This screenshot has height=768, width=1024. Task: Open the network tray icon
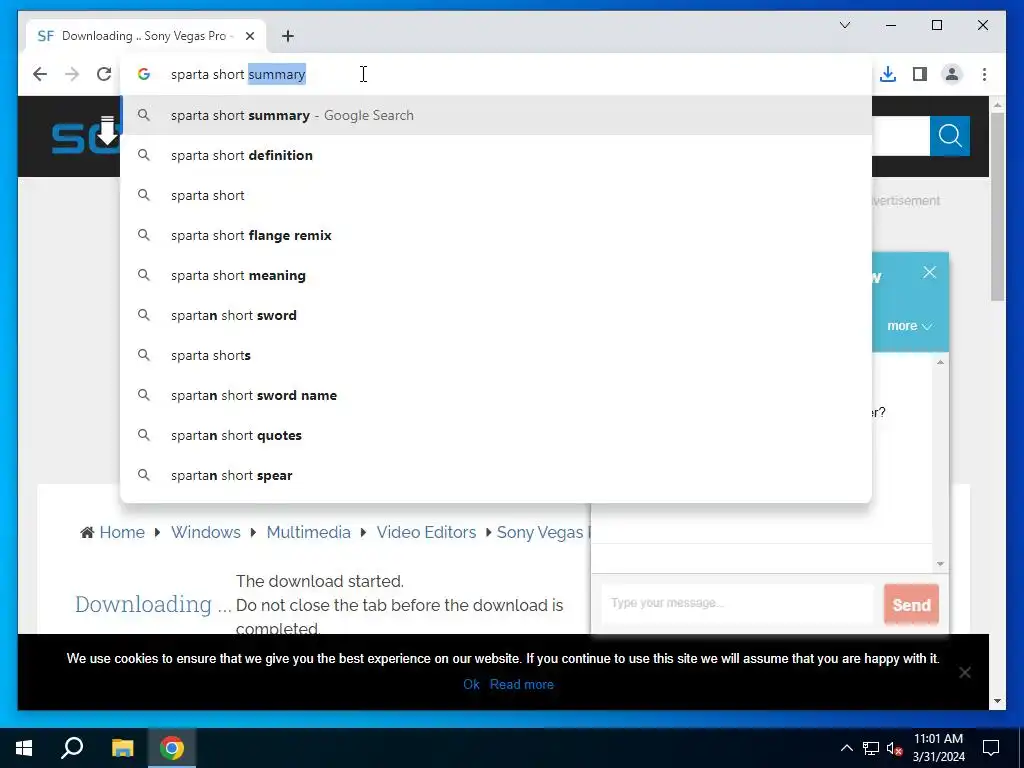(871, 748)
